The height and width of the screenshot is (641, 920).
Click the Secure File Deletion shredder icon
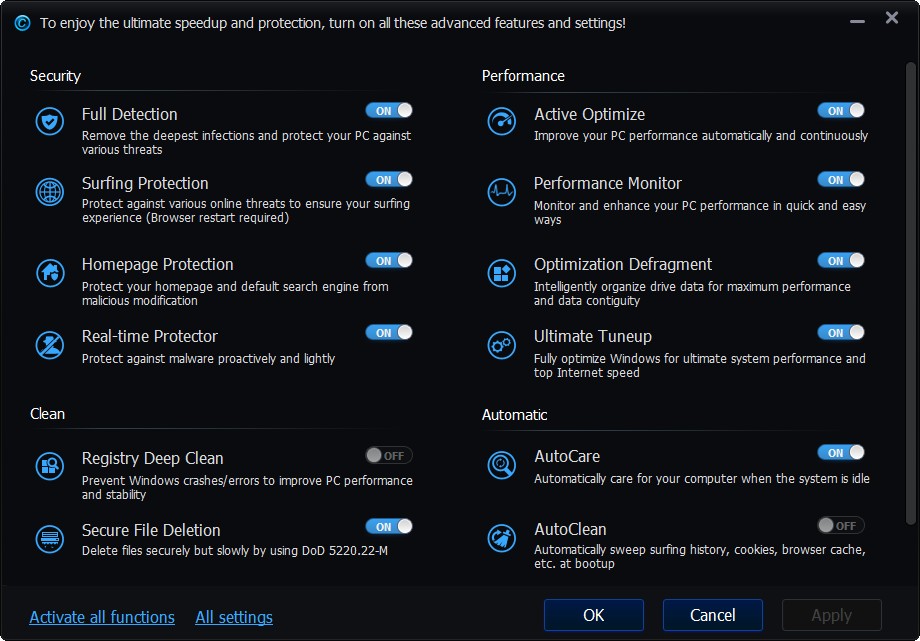50,539
